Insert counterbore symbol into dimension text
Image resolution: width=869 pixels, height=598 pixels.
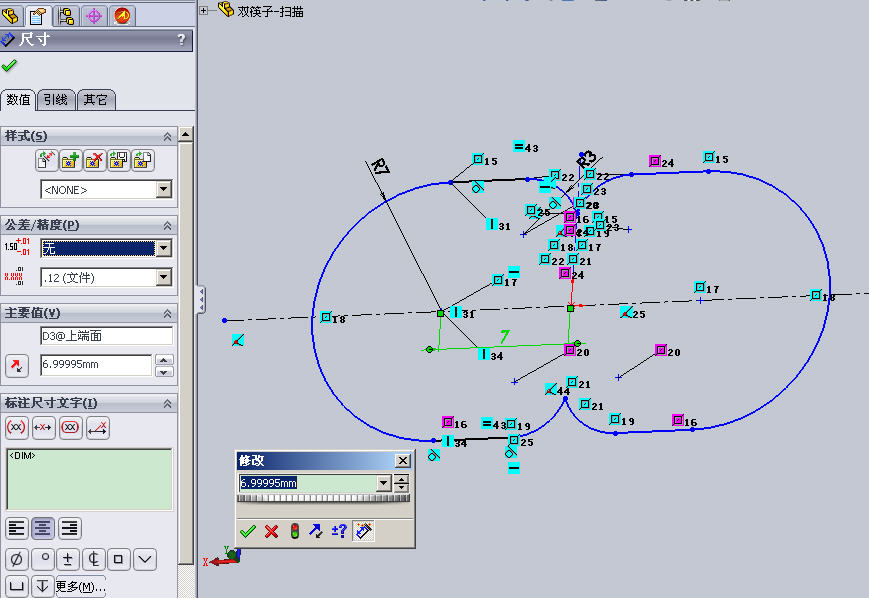pos(17,586)
